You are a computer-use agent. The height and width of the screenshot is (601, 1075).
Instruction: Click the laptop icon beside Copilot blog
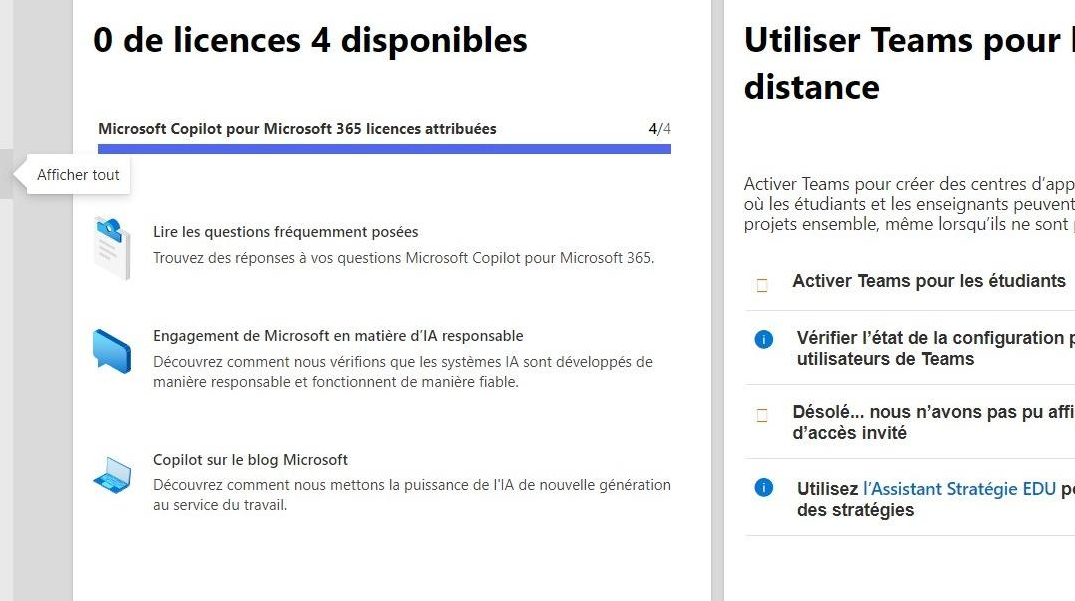coord(112,475)
